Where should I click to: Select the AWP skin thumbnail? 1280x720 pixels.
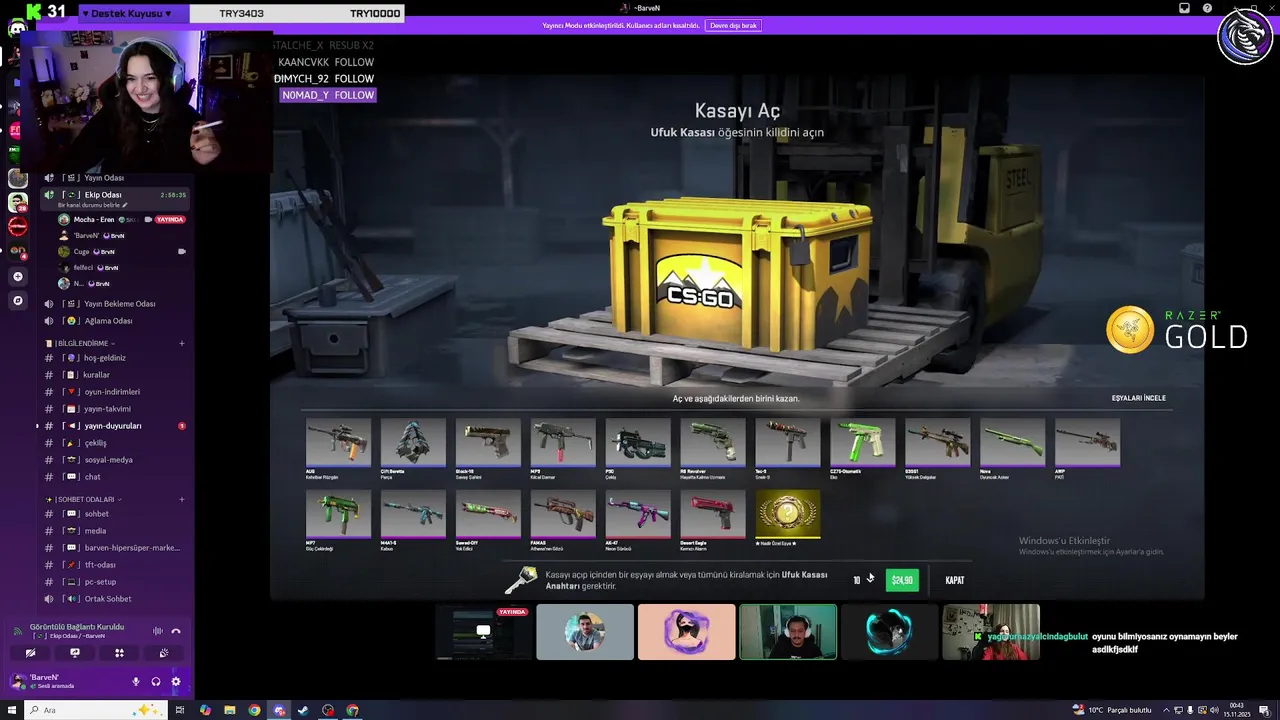tap(1088, 443)
